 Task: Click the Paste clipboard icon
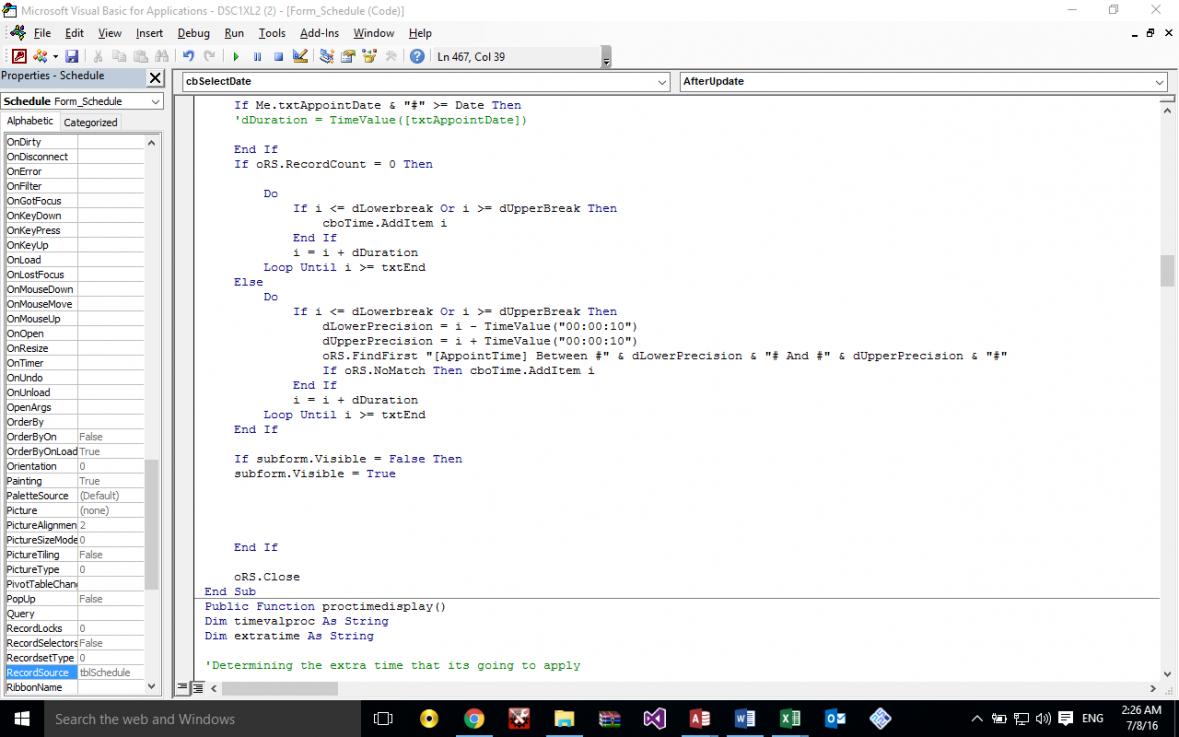pos(140,56)
